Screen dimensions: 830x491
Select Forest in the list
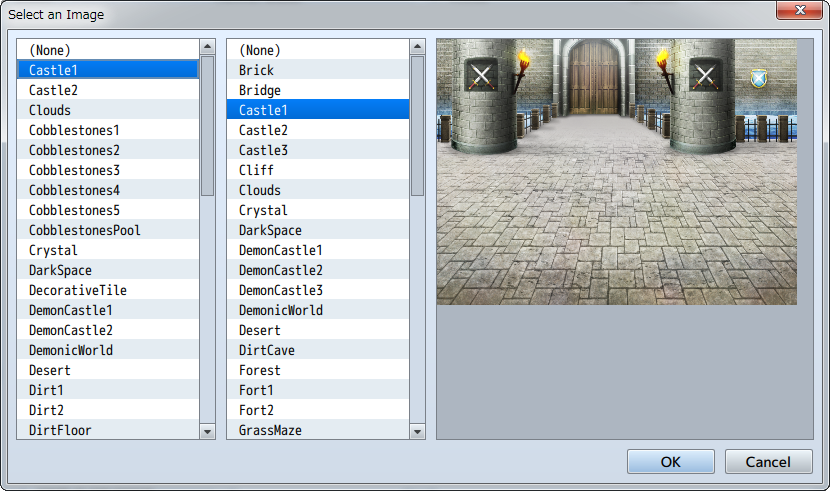tap(259, 370)
